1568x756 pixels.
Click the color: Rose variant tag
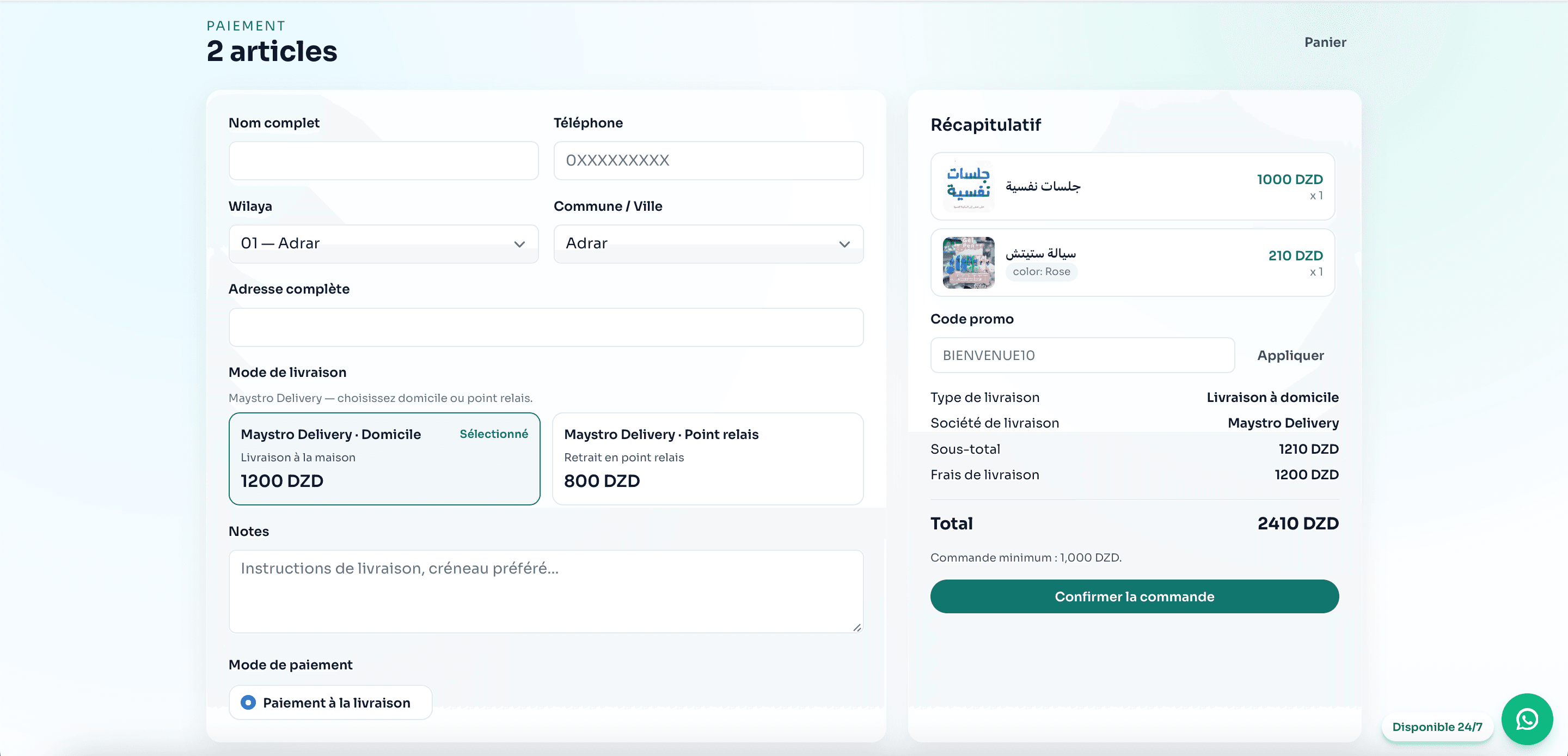click(x=1041, y=272)
